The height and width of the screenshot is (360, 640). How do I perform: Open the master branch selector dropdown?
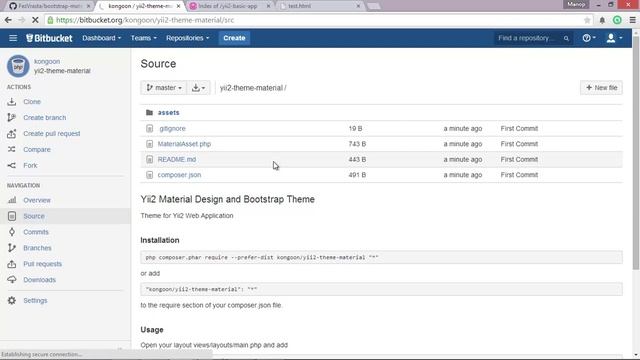point(164,88)
